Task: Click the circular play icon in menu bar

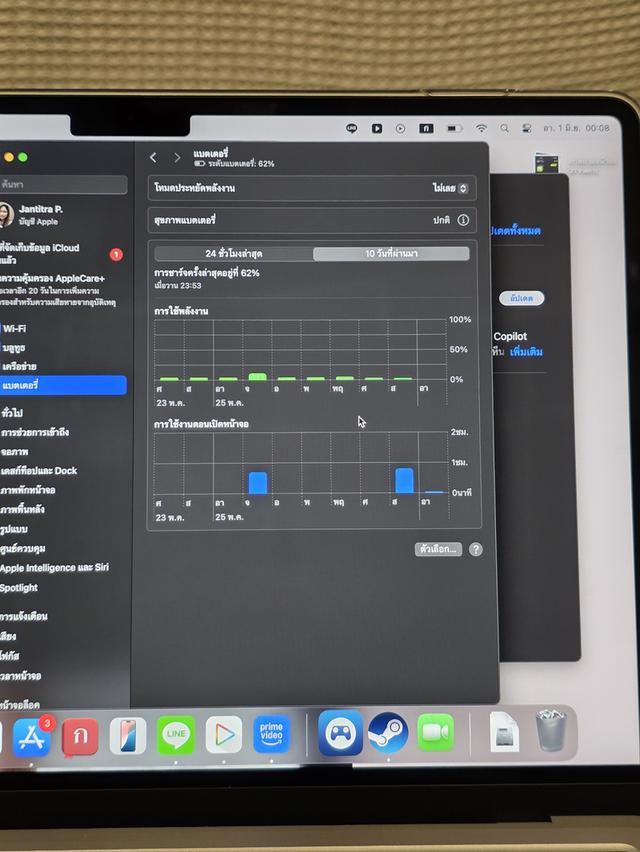Action: coord(400,128)
